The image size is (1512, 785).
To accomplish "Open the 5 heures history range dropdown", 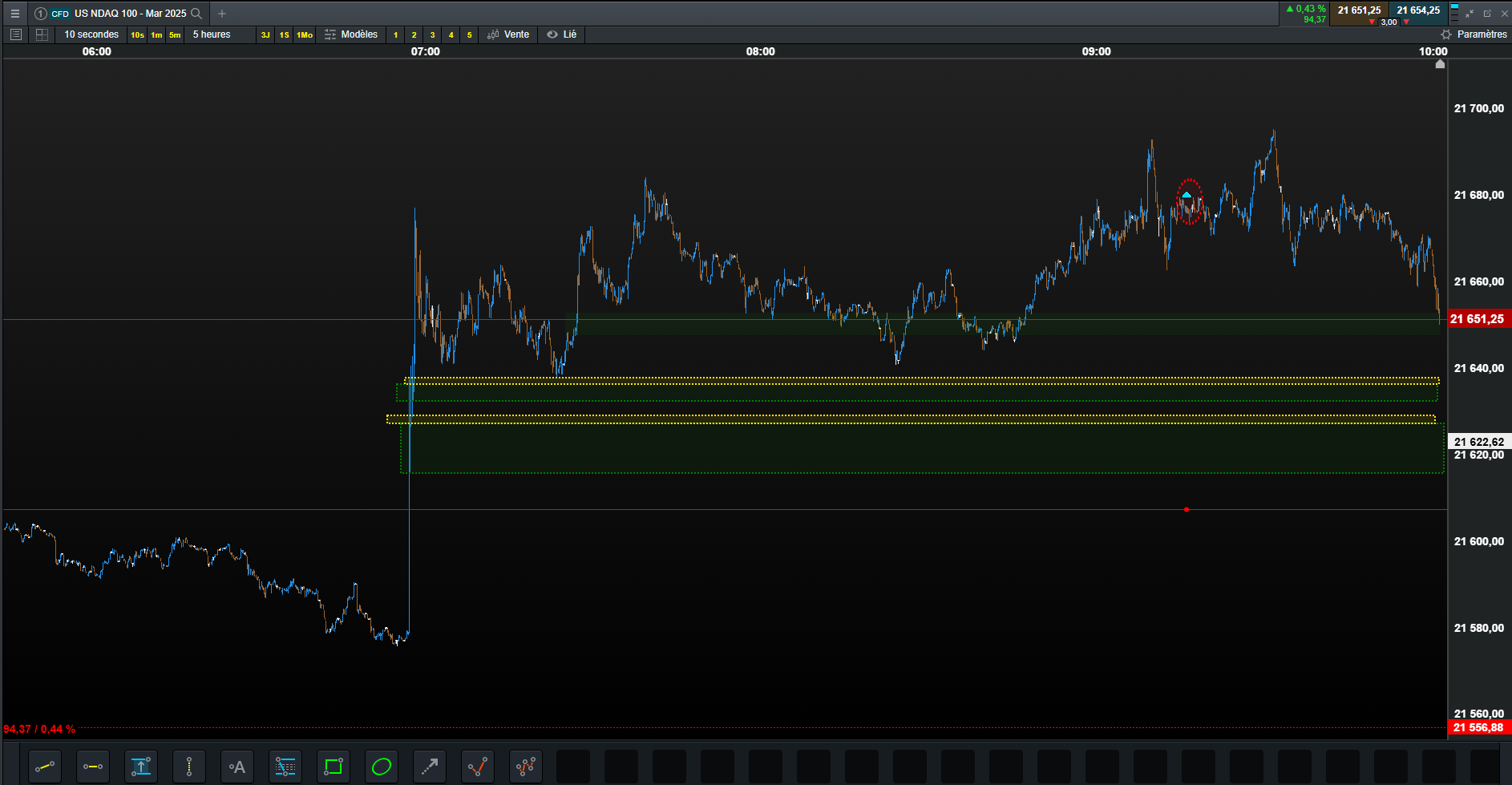I will [212, 34].
